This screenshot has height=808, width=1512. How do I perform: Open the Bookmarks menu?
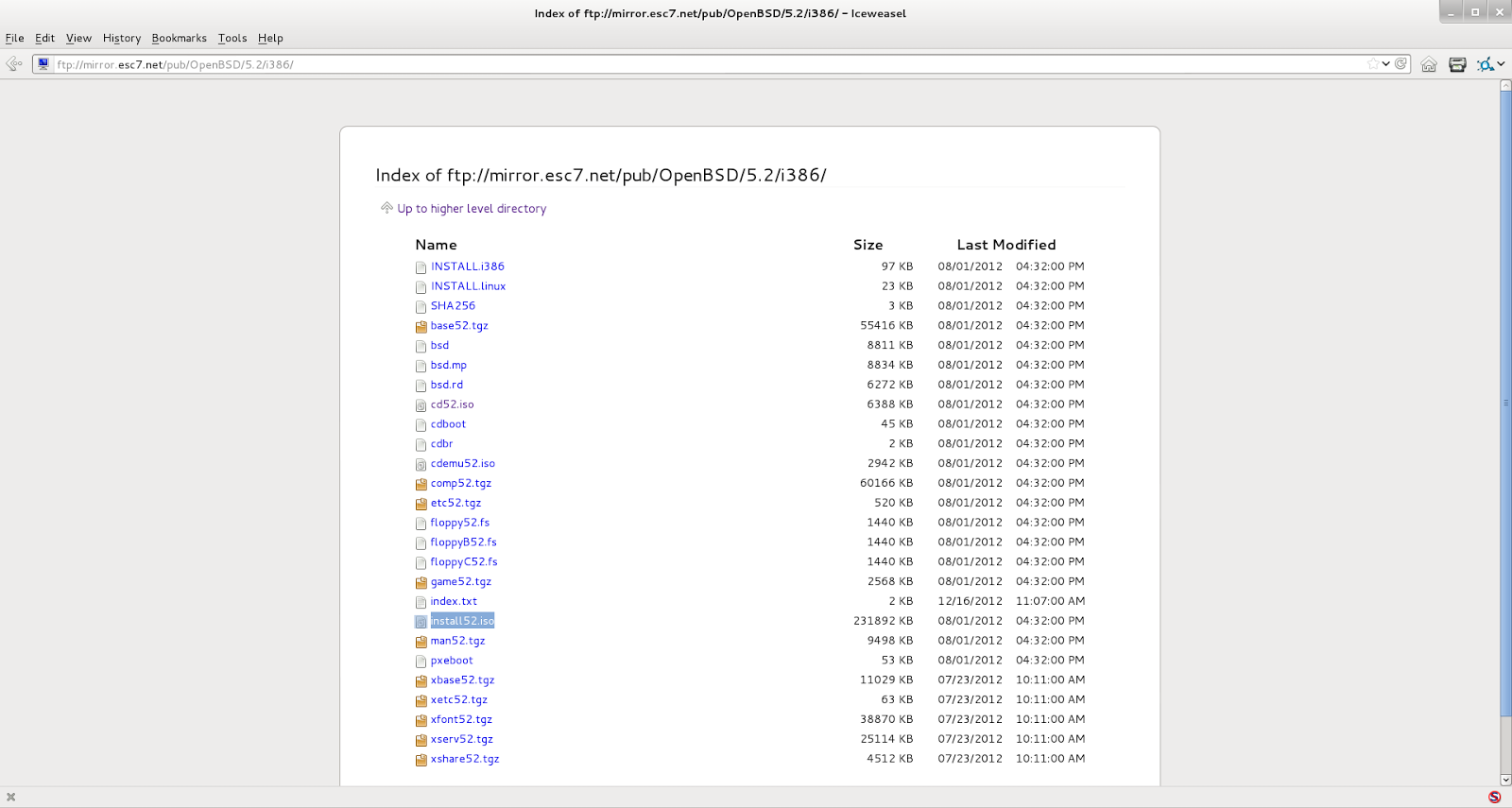tap(179, 38)
